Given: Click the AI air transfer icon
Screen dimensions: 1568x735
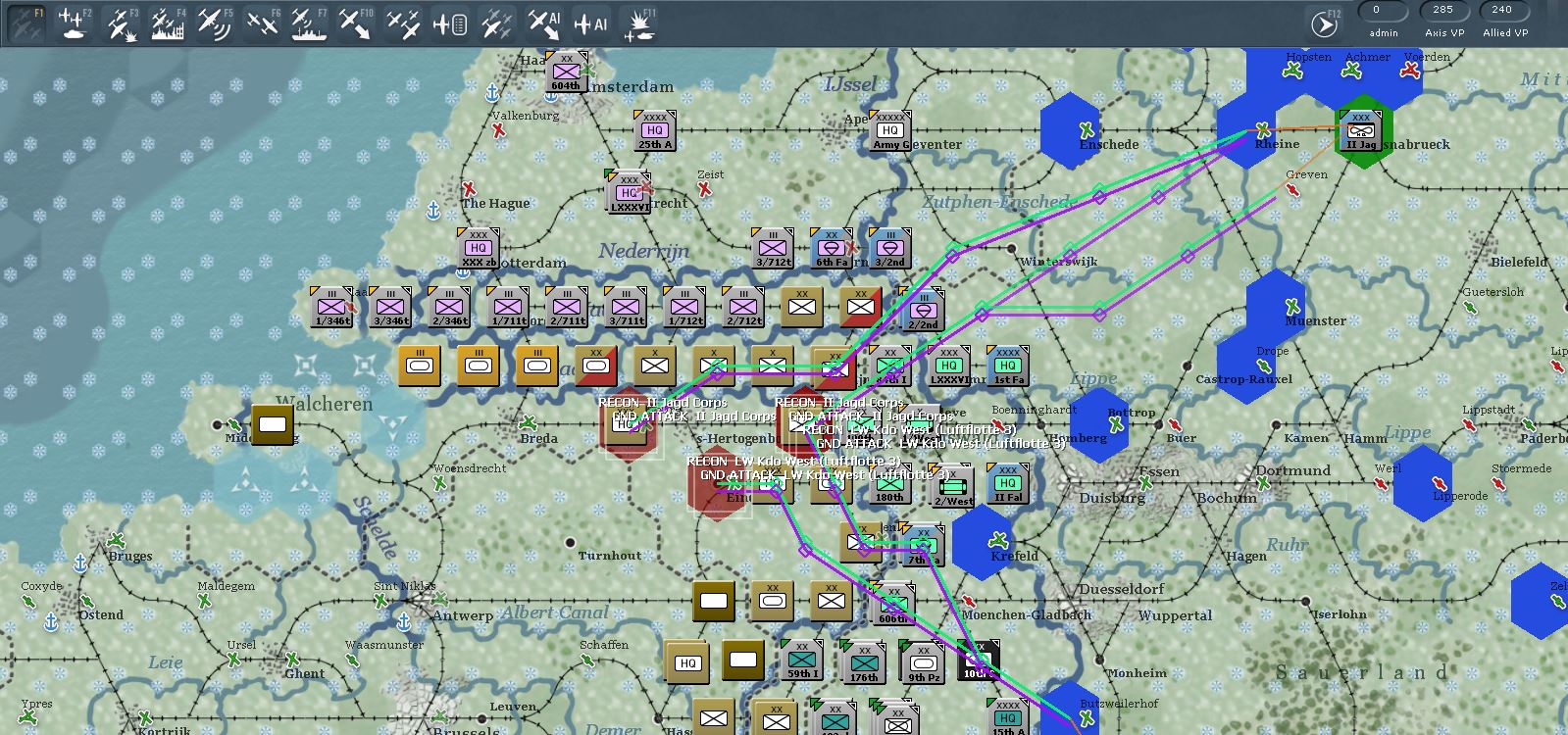Looking at the screenshot, I should tap(543, 23).
